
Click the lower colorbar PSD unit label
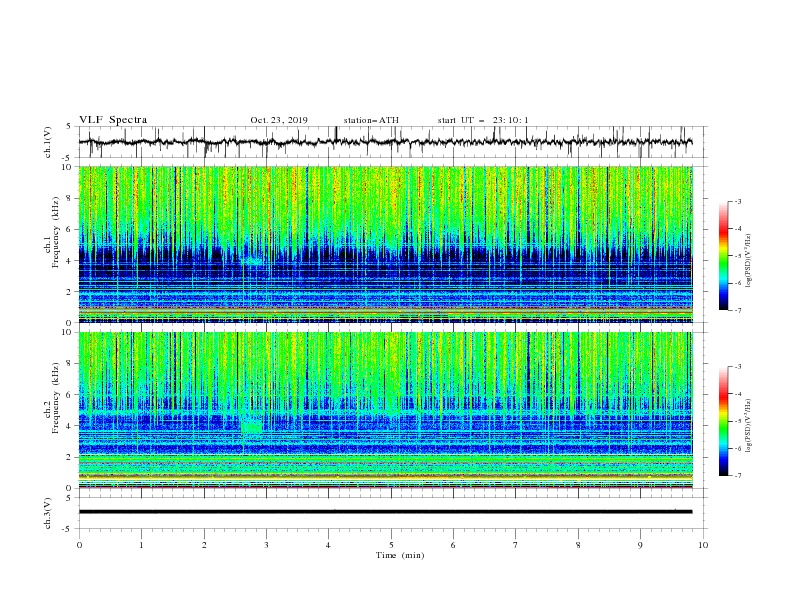tap(748, 426)
